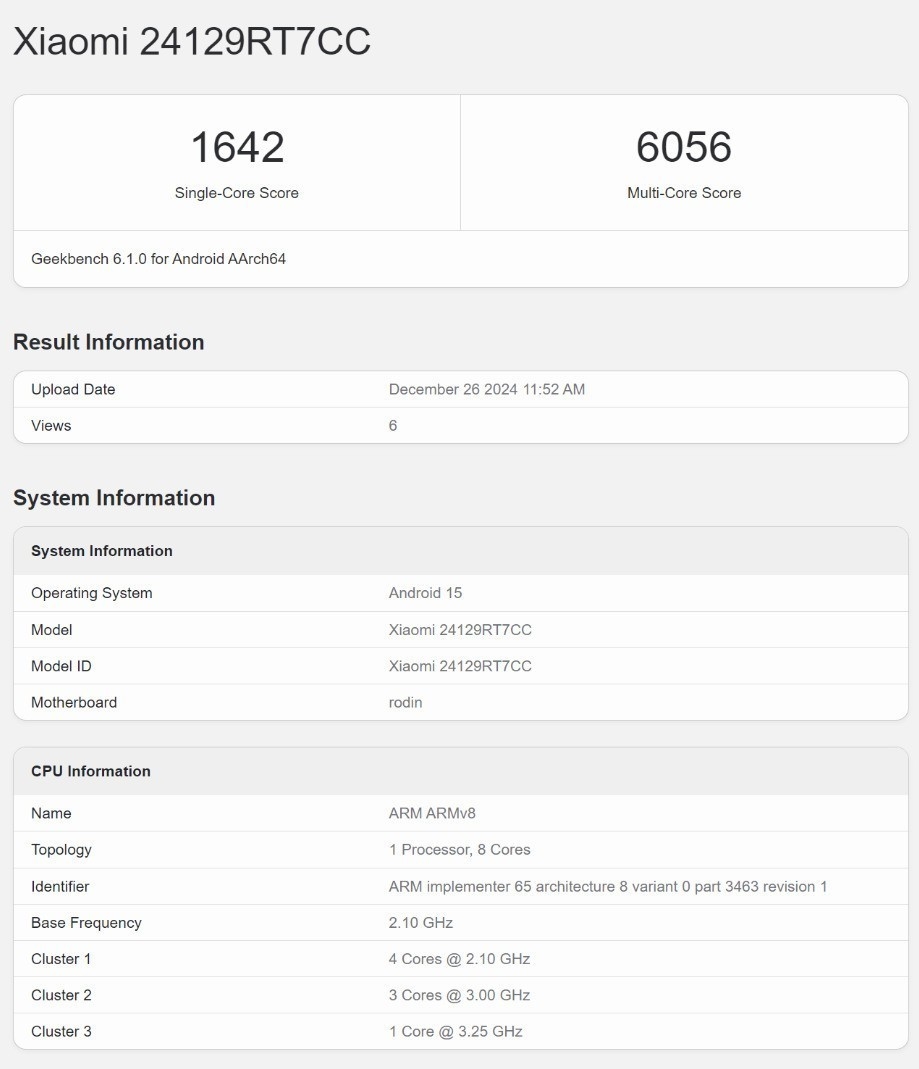Image resolution: width=919 pixels, height=1069 pixels.
Task: Select the Cluster 3 label
Action: click(x=61, y=1032)
